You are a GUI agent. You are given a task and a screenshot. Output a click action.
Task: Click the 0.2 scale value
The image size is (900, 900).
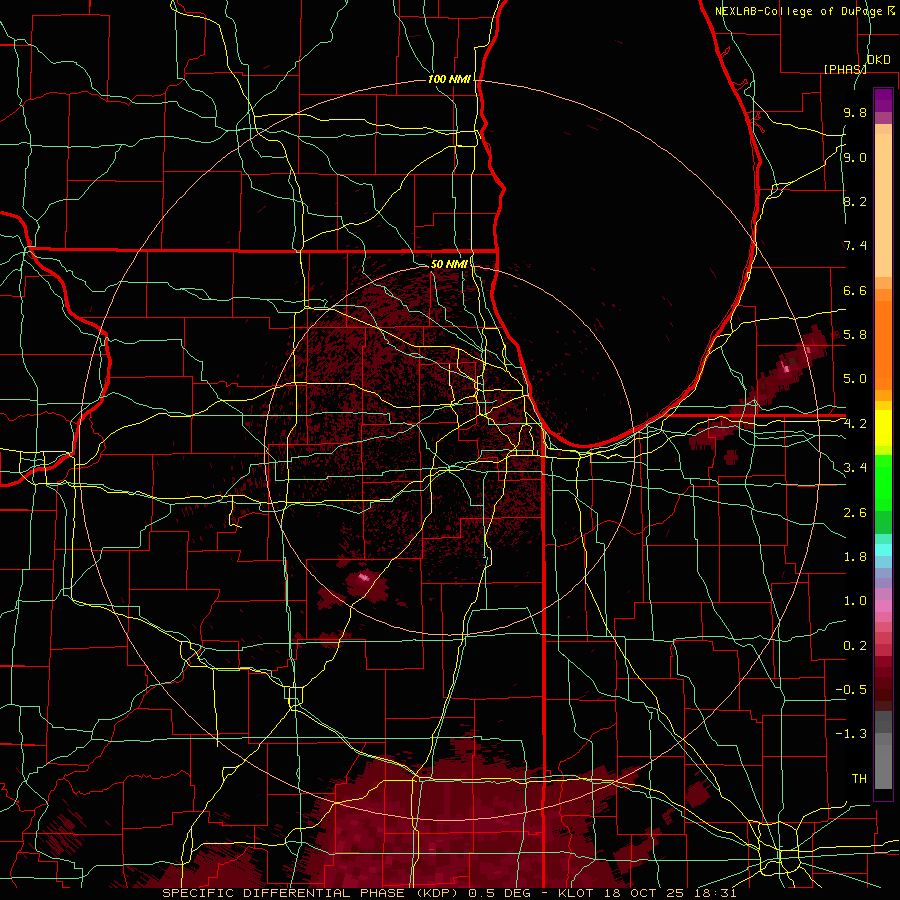pos(855,645)
